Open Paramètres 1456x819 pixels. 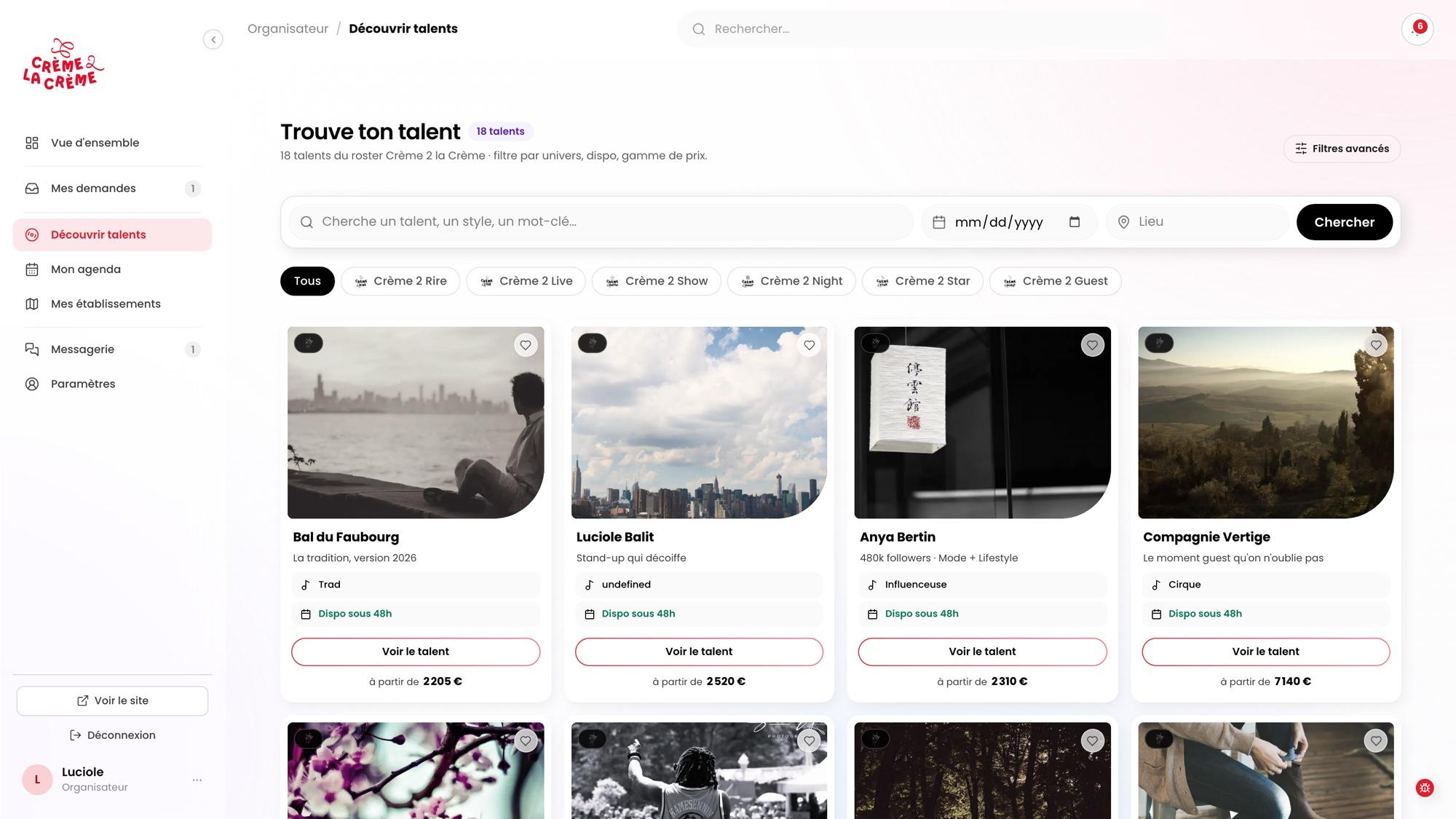coord(112,384)
